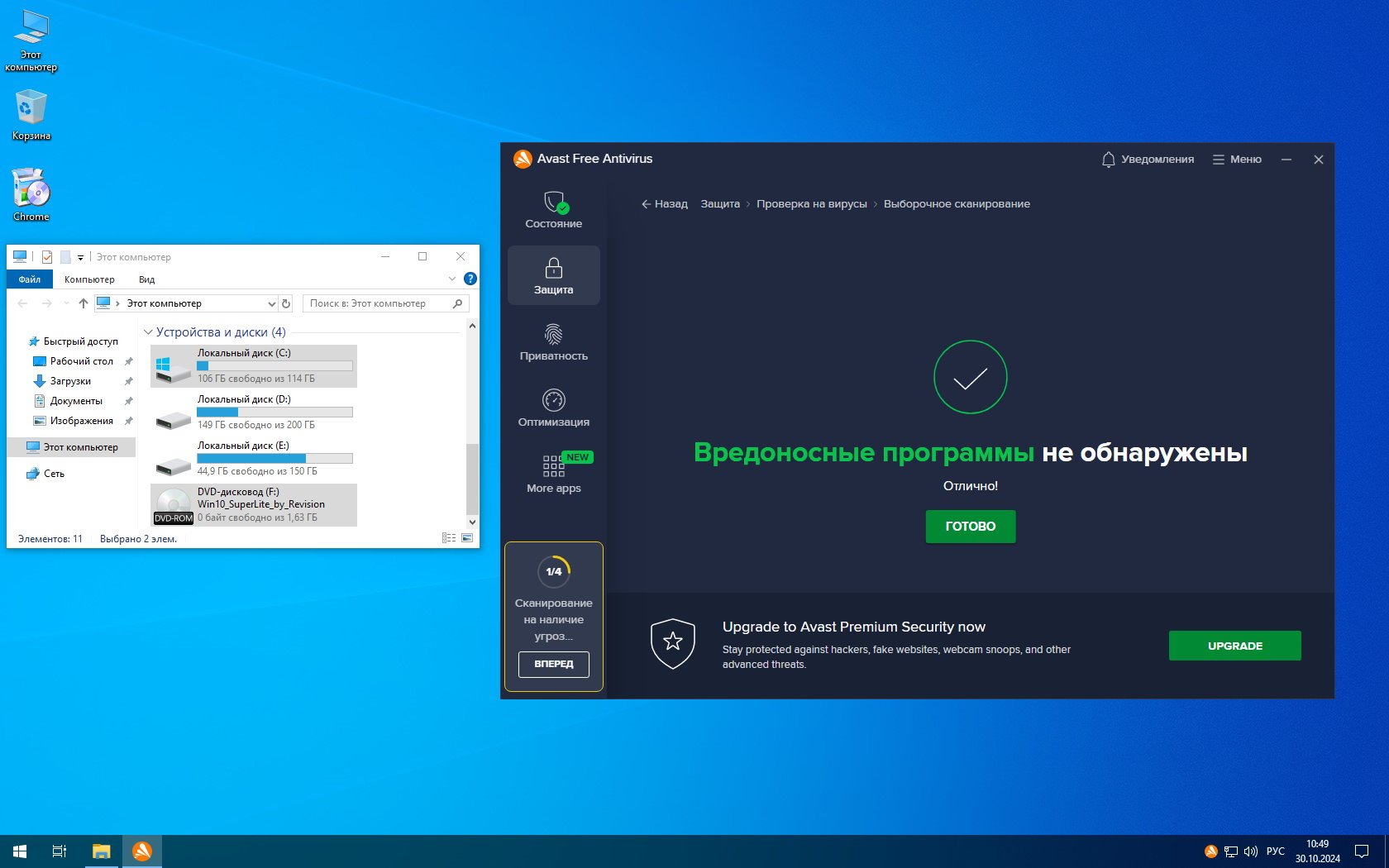Open the Файл tab in Explorer
1389x868 pixels.
[30, 279]
